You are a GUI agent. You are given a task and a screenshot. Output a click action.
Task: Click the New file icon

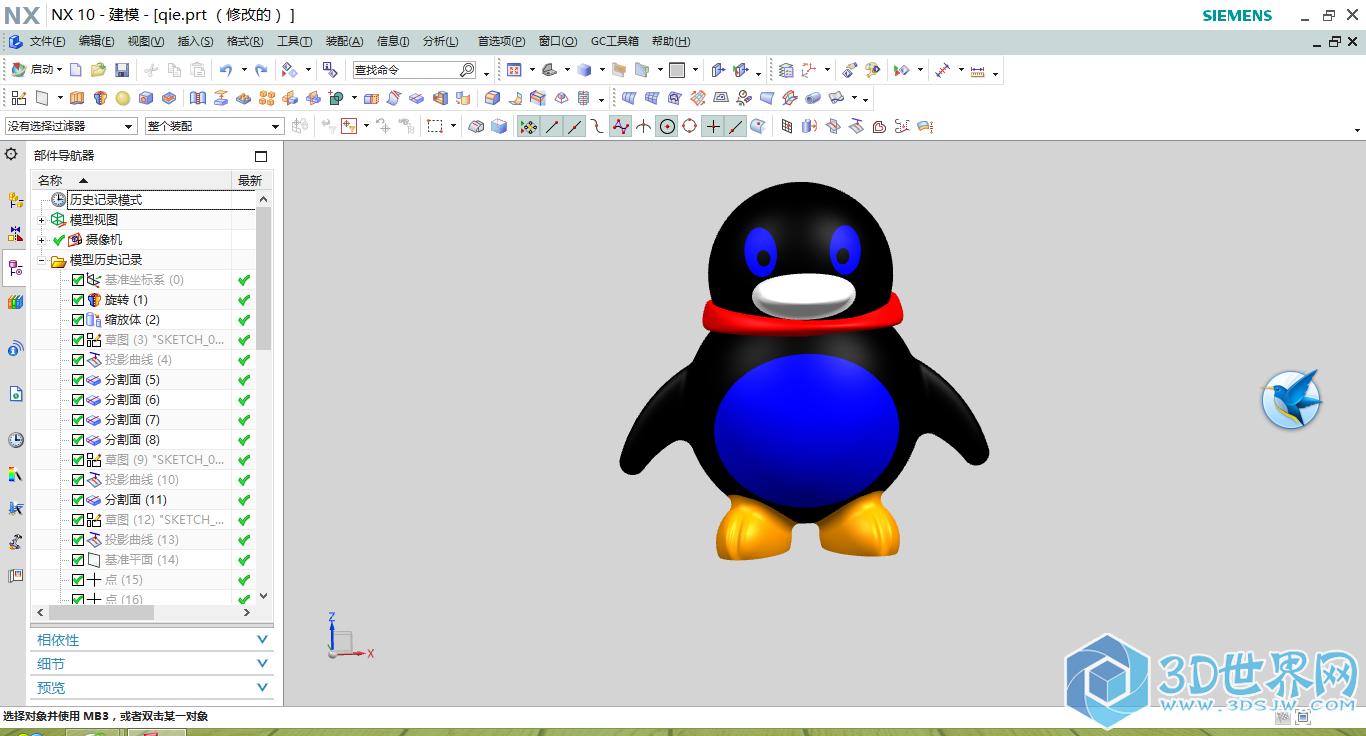click(x=76, y=70)
